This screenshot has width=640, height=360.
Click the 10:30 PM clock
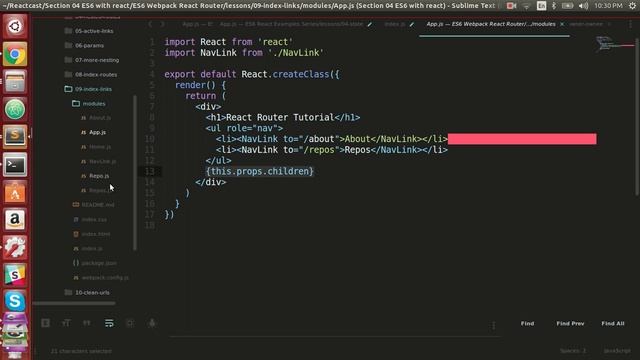pos(608,6)
